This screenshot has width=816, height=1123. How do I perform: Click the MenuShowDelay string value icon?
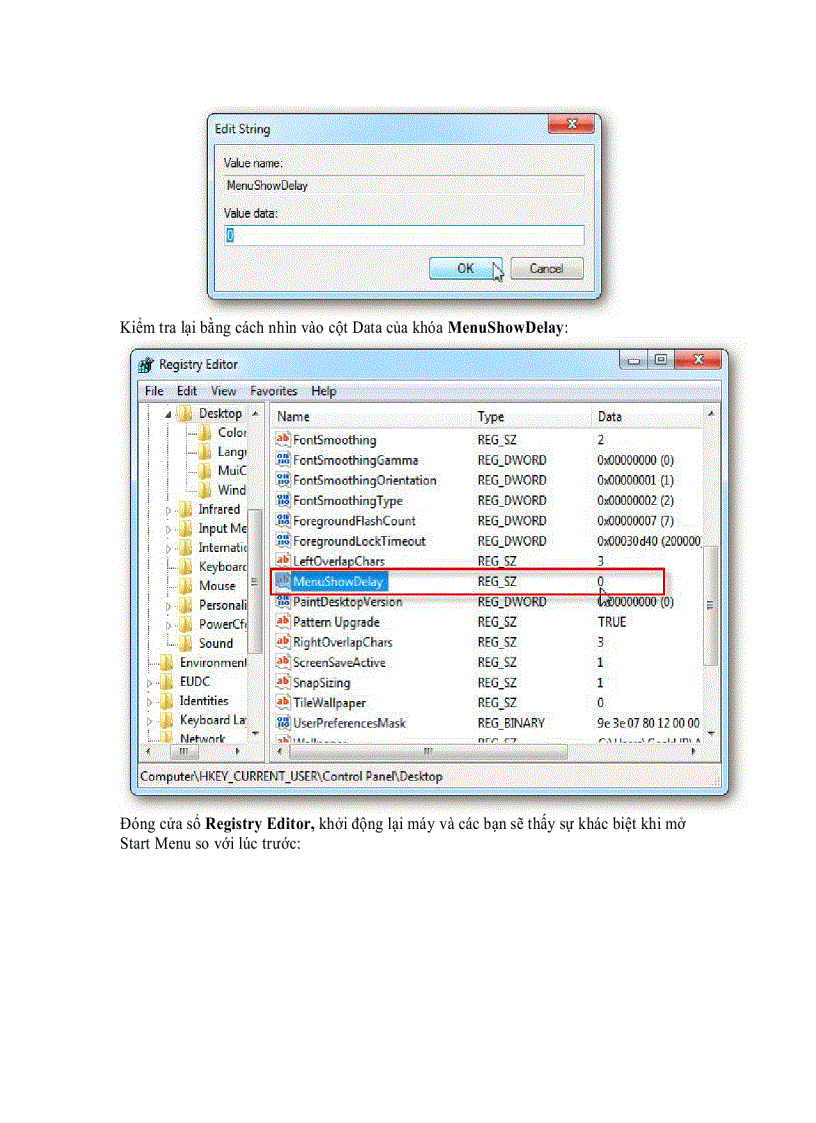point(282,581)
